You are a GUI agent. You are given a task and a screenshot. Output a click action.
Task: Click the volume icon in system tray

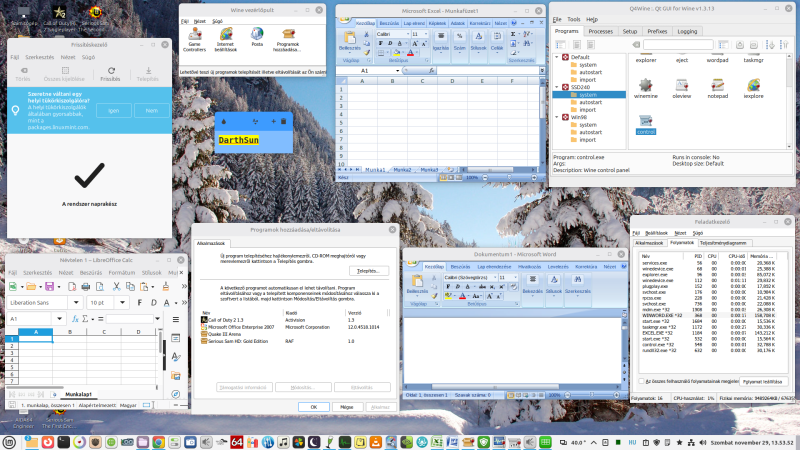703,442
